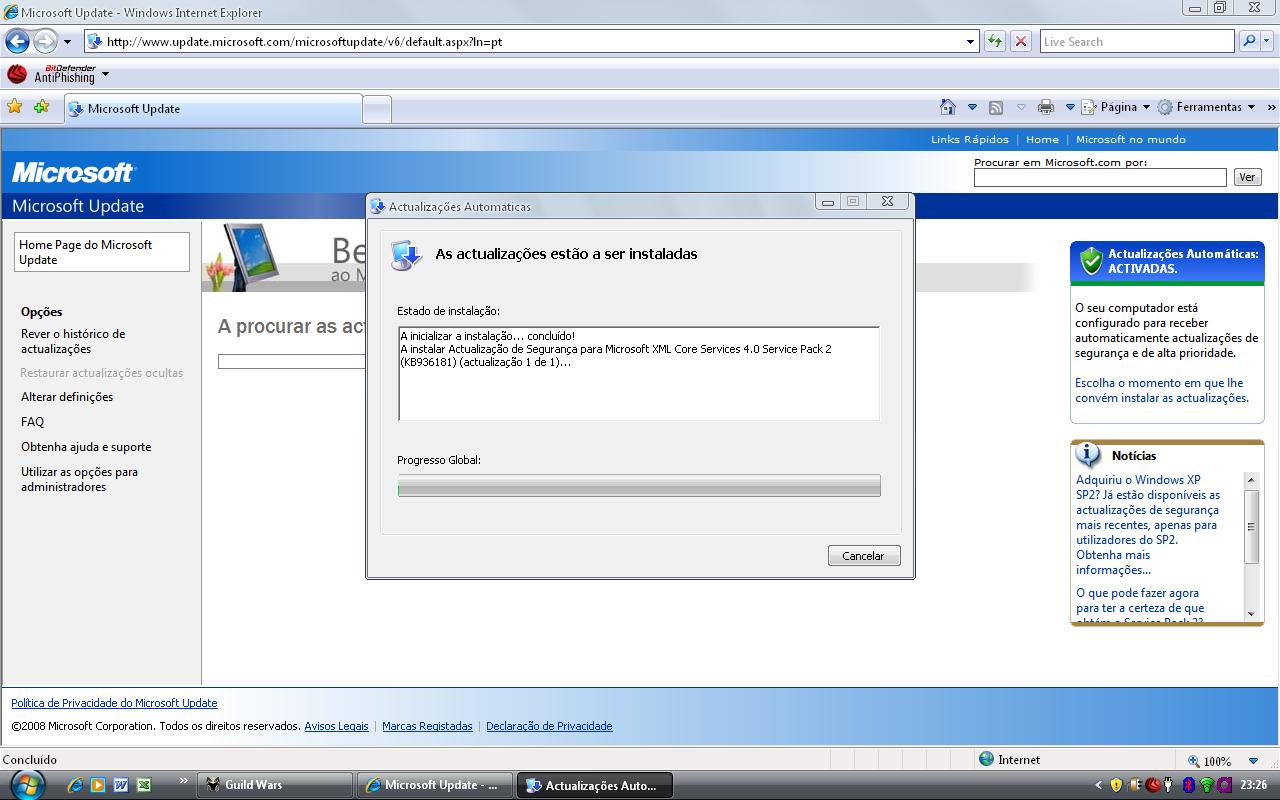Click the Notícias scrollbar thumb
The height and width of the screenshot is (800, 1280).
click(x=1251, y=526)
